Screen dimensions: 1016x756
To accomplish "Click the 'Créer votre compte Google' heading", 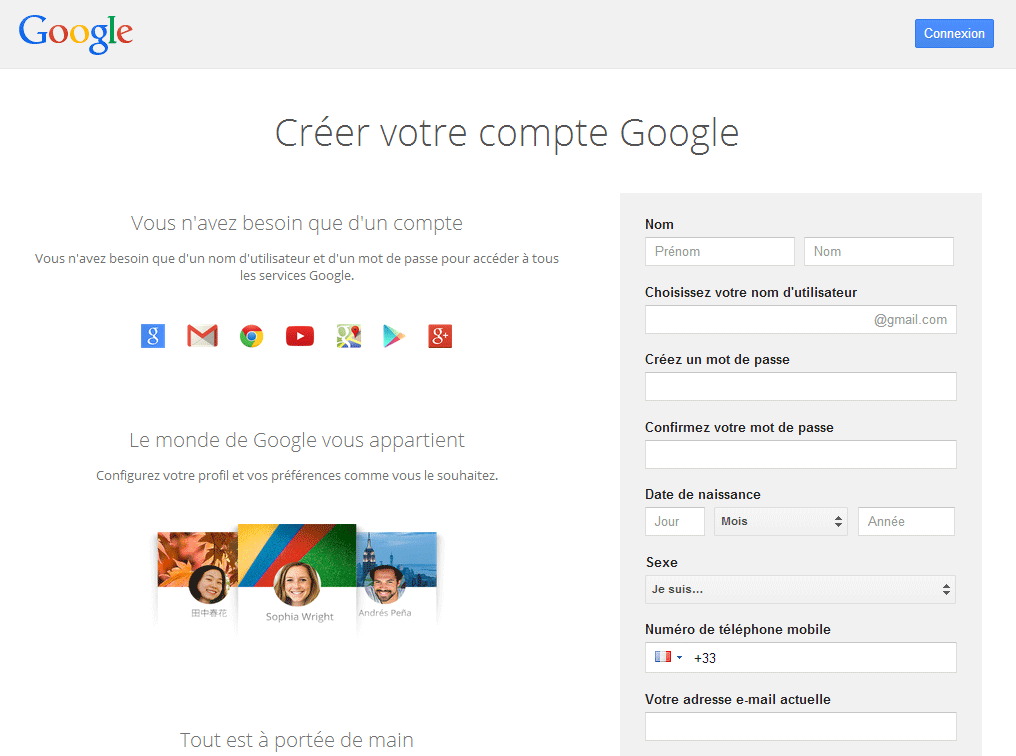I will pos(507,133).
